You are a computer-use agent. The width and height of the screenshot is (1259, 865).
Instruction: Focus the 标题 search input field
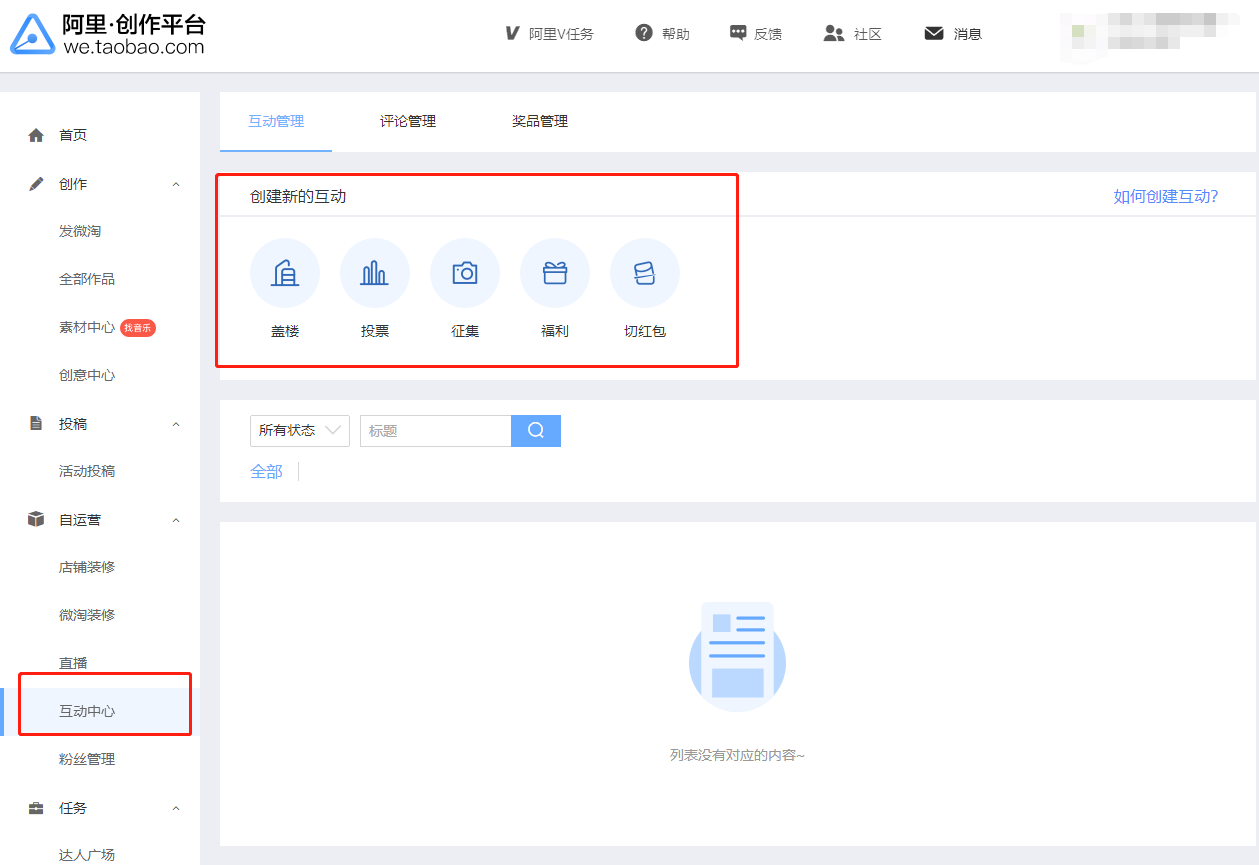435,431
